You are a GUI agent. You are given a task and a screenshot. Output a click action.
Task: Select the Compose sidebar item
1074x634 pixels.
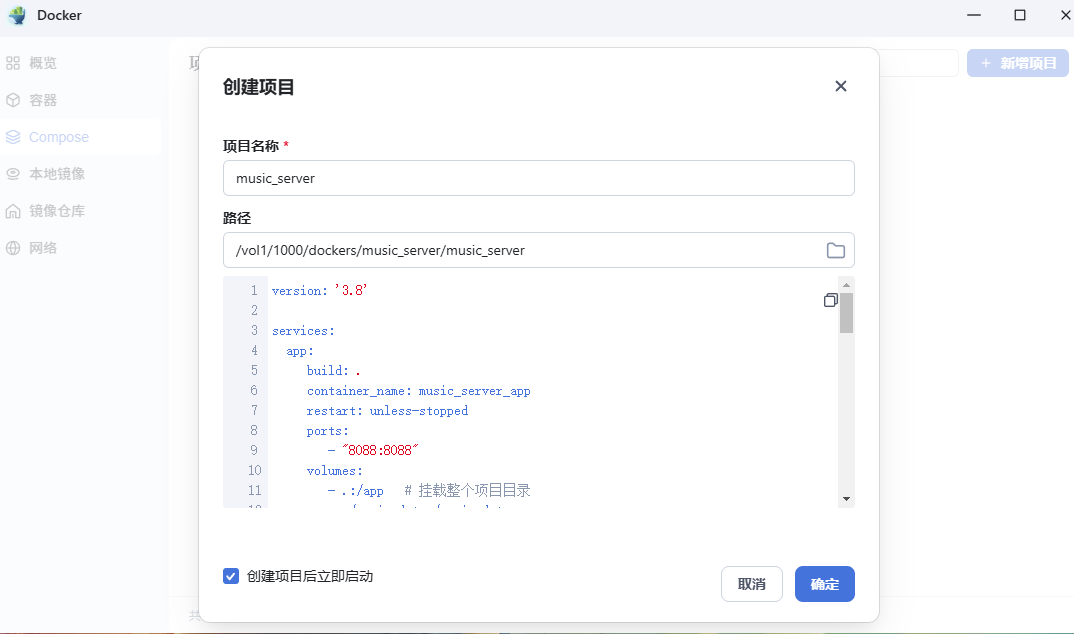[80, 137]
